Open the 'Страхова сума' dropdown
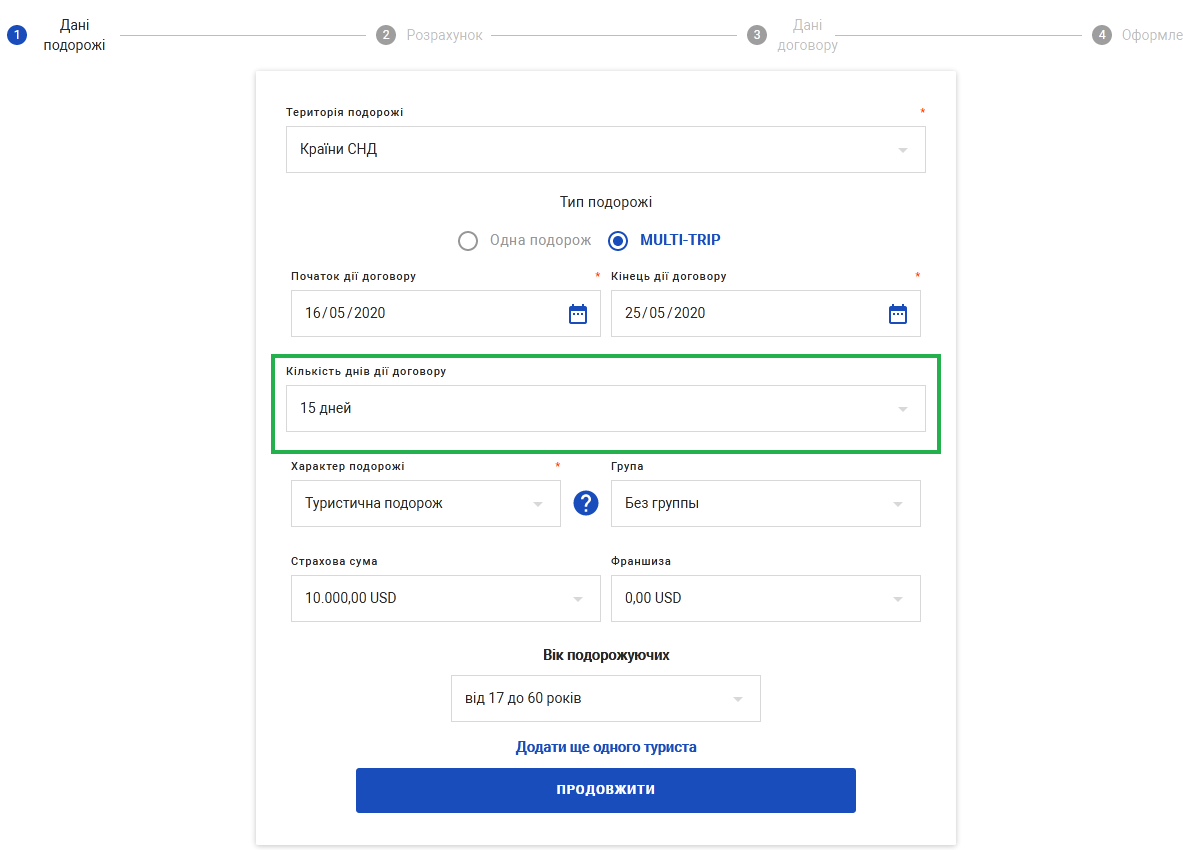 pos(445,598)
